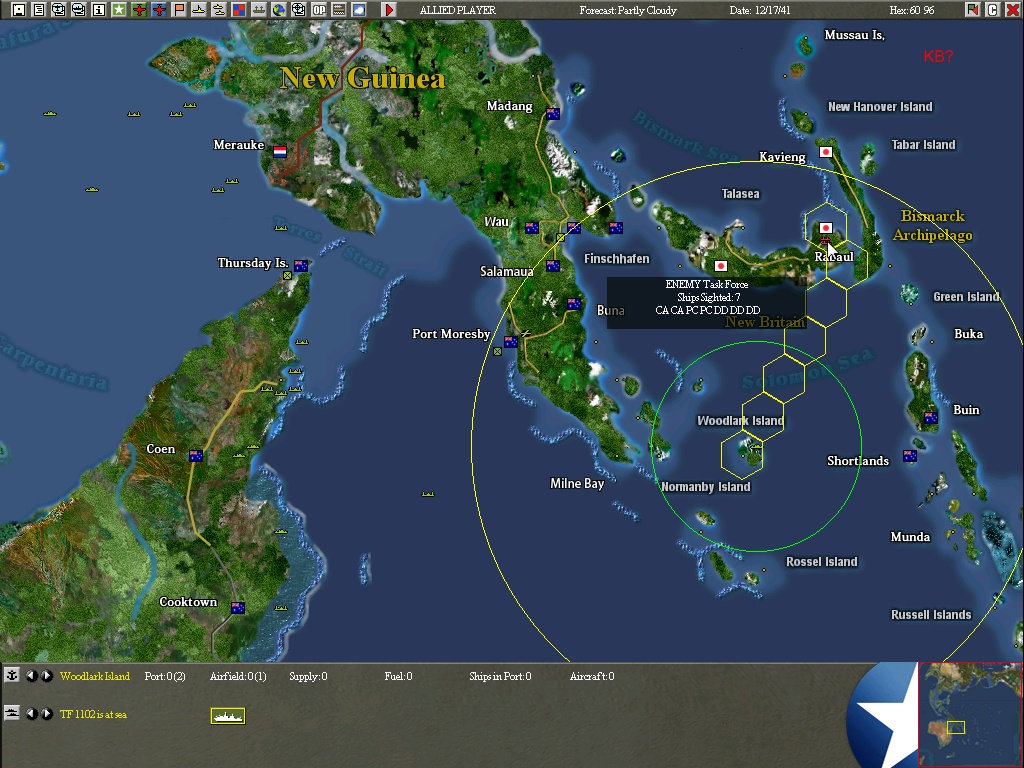This screenshot has width=1024, height=768.
Task: Open 'TF 1102 is at sea' link
Action: click(x=93, y=714)
